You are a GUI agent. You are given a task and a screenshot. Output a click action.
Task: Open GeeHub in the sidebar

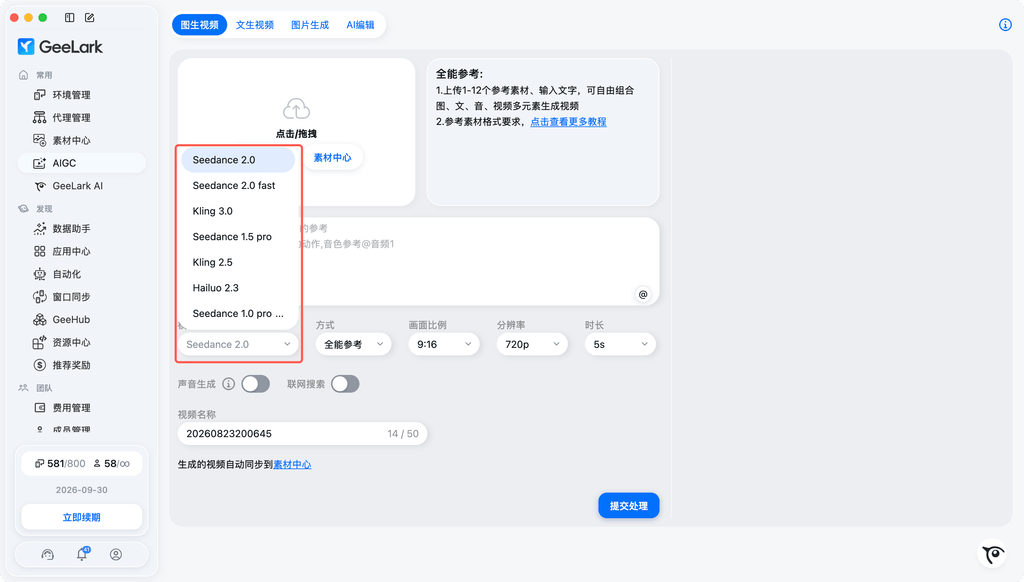(x=82, y=319)
